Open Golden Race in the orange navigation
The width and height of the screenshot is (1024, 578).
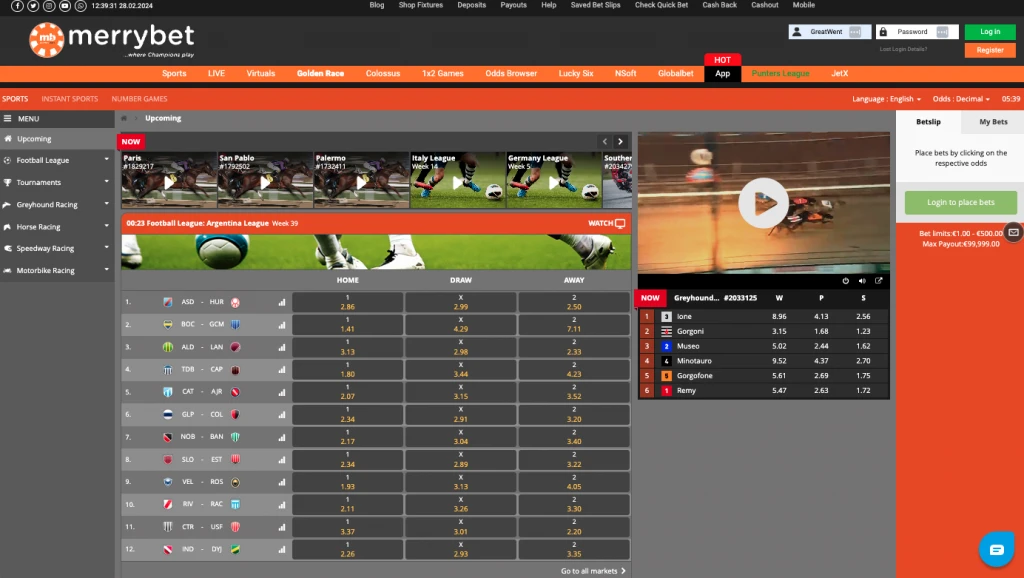320,74
